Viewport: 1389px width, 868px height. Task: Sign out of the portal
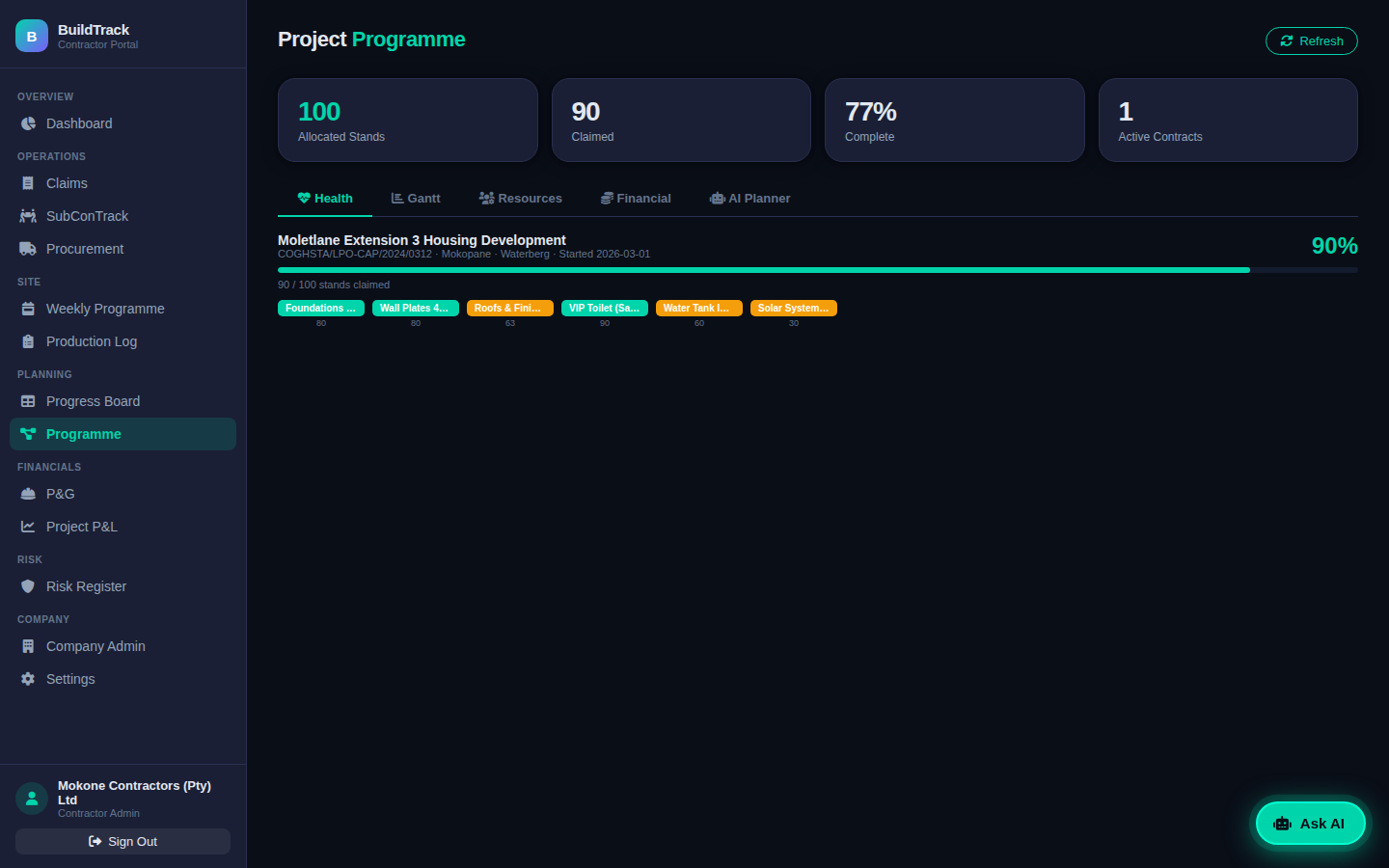pos(123,841)
